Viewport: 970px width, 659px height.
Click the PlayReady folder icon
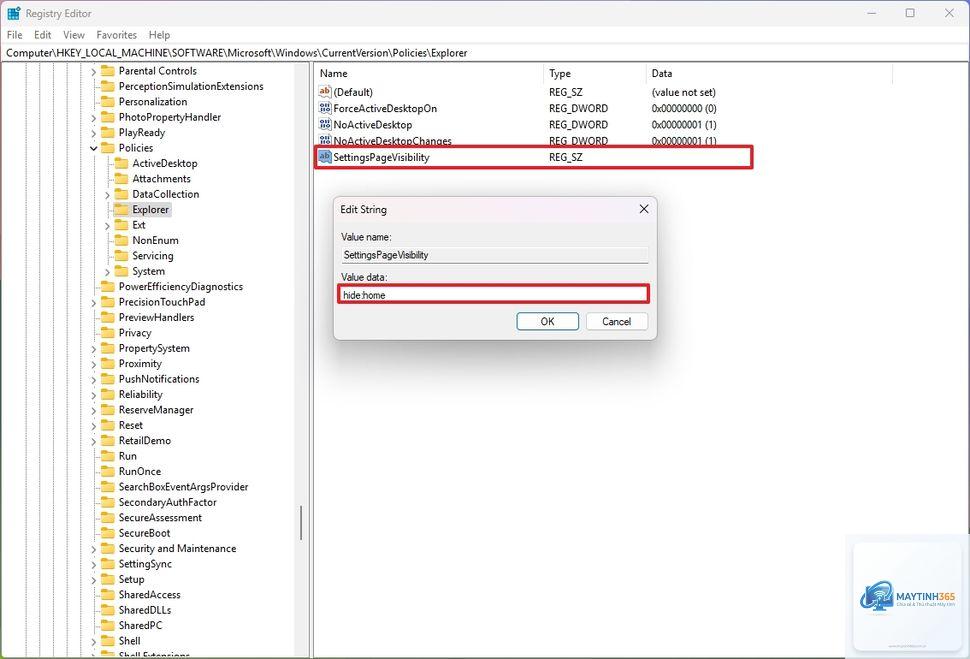(x=108, y=132)
